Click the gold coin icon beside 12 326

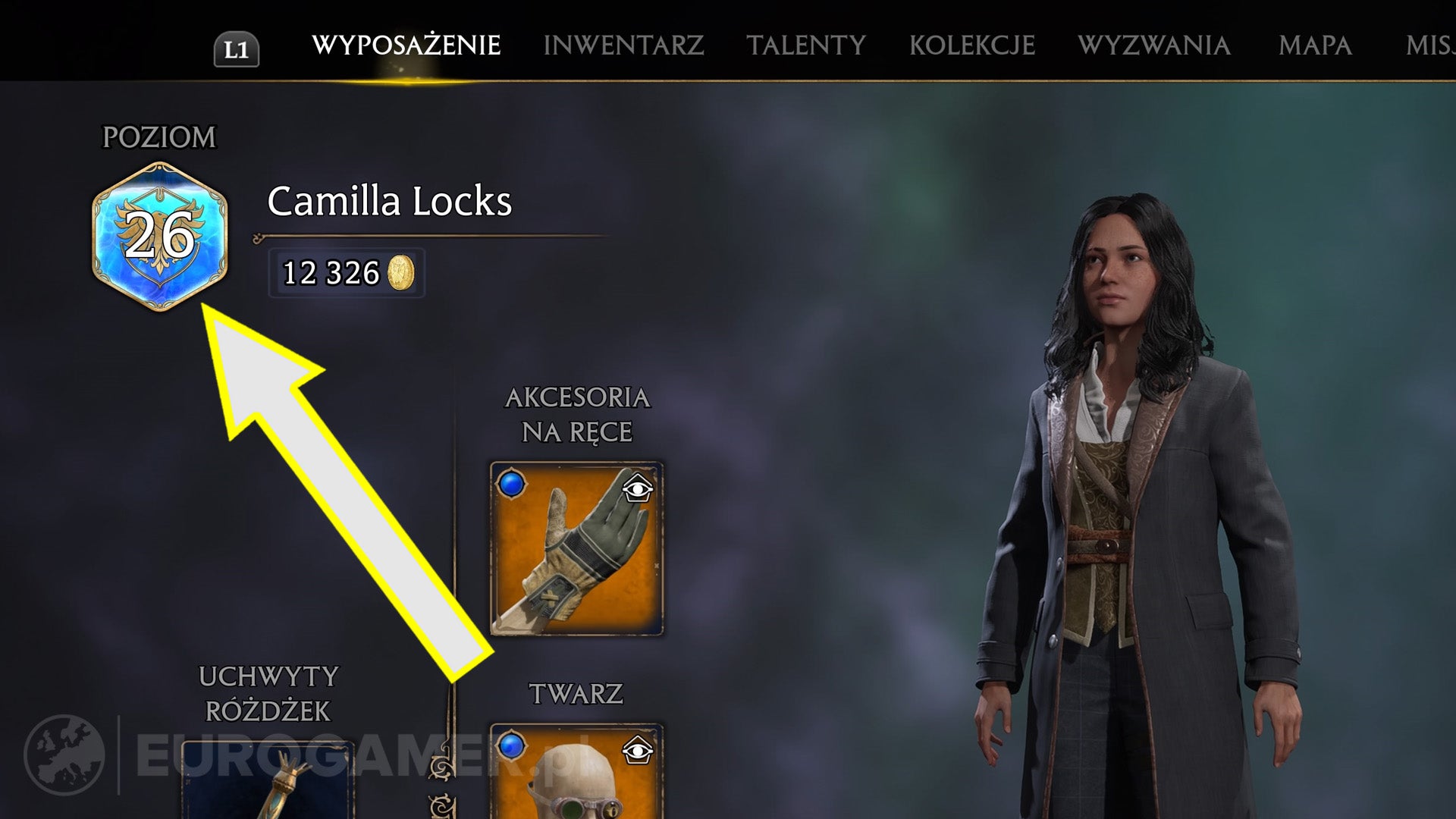coord(401,272)
